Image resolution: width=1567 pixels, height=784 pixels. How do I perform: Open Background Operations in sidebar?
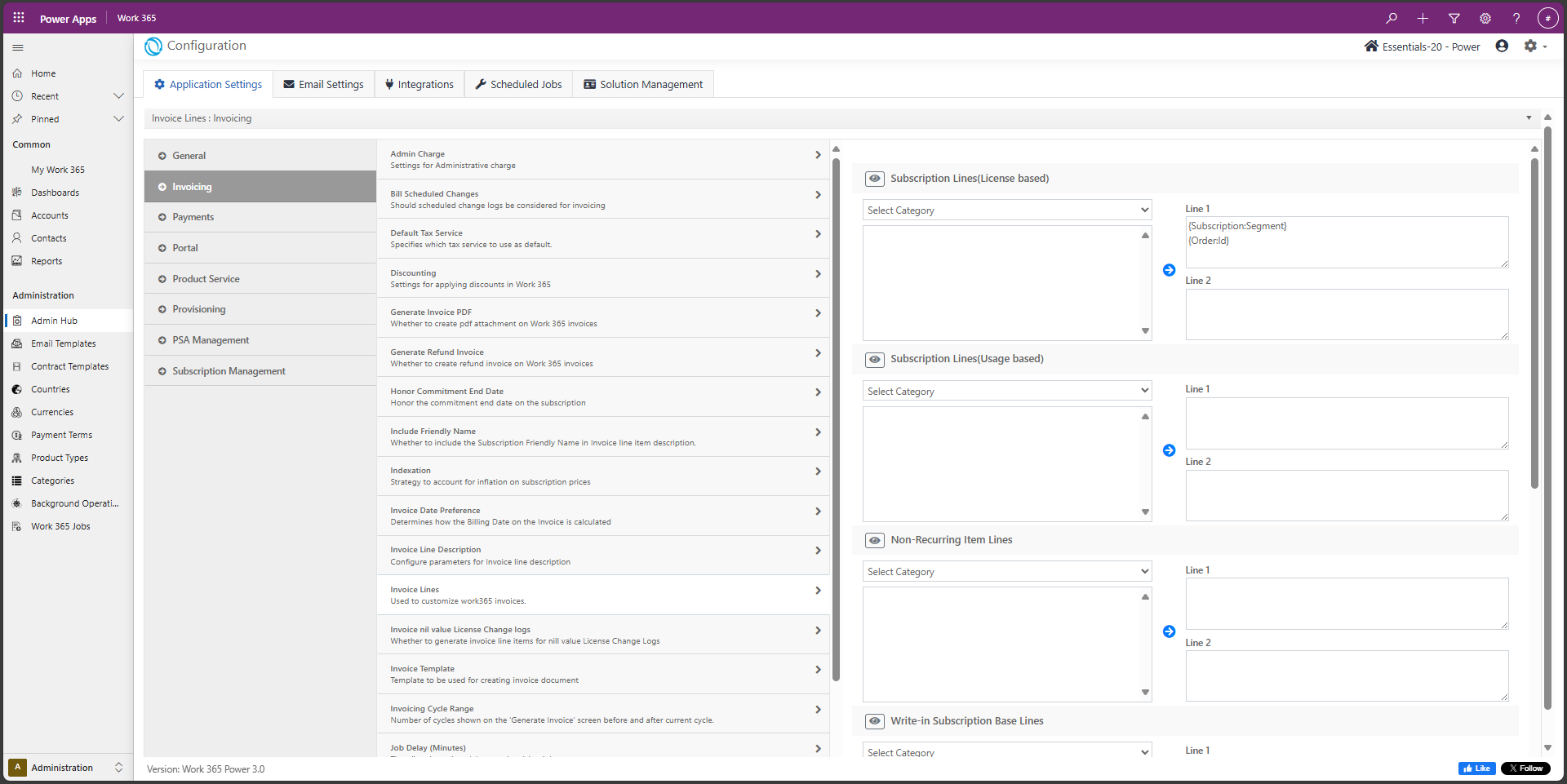(69, 503)
